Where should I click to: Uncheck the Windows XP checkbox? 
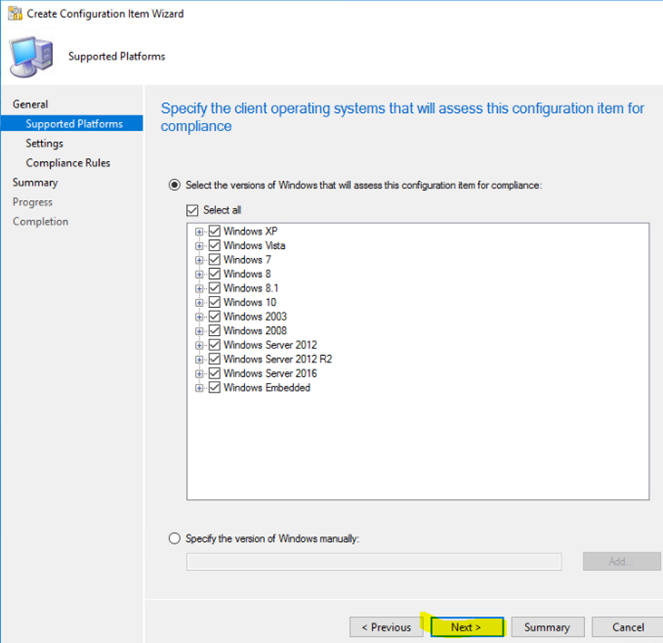point(215,231)
